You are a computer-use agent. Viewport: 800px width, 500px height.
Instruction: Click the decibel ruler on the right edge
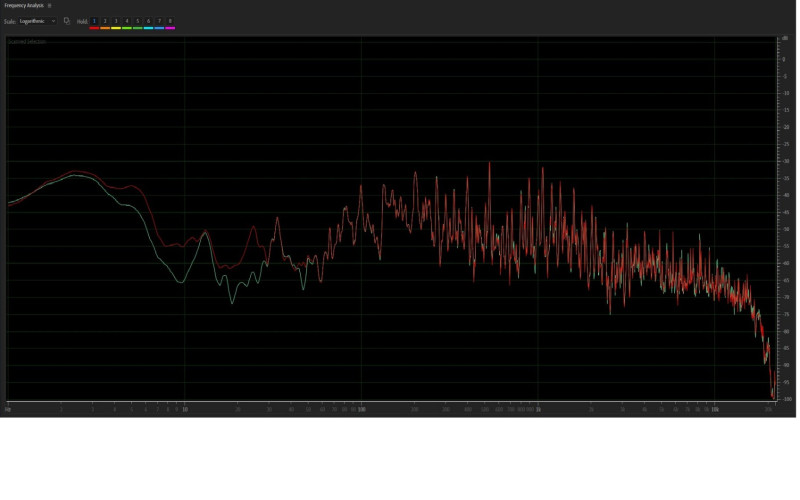(786, 219)
